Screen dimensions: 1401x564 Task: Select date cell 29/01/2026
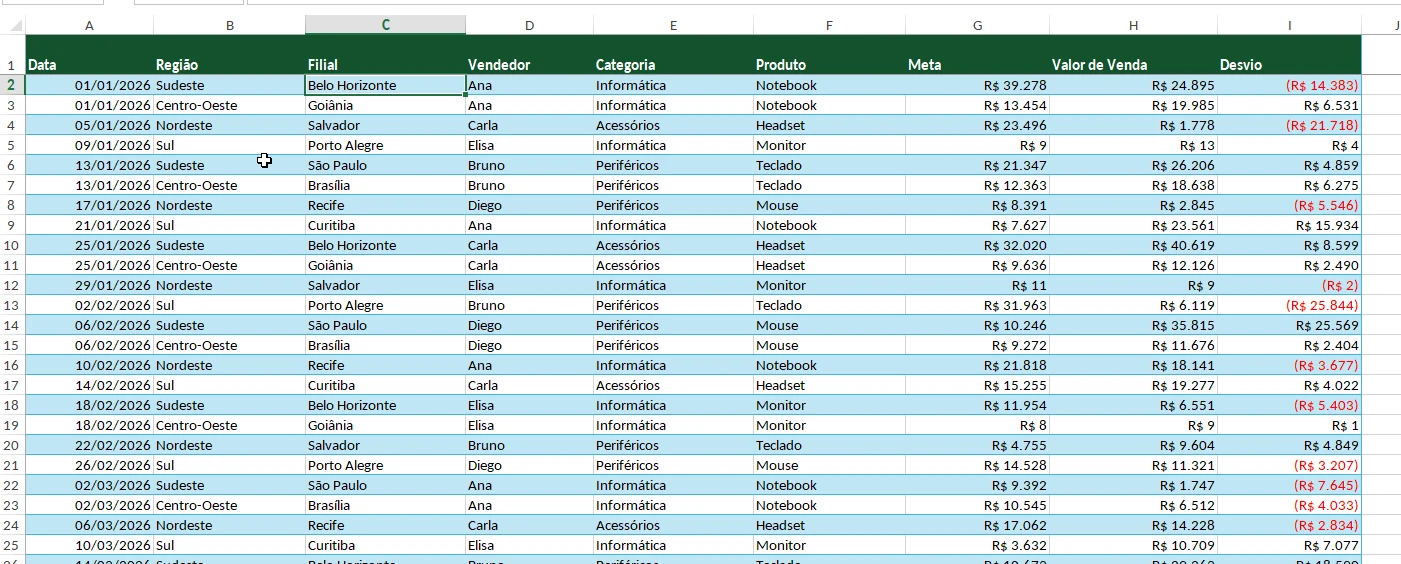pyautogui.click(x=90, y=285)
